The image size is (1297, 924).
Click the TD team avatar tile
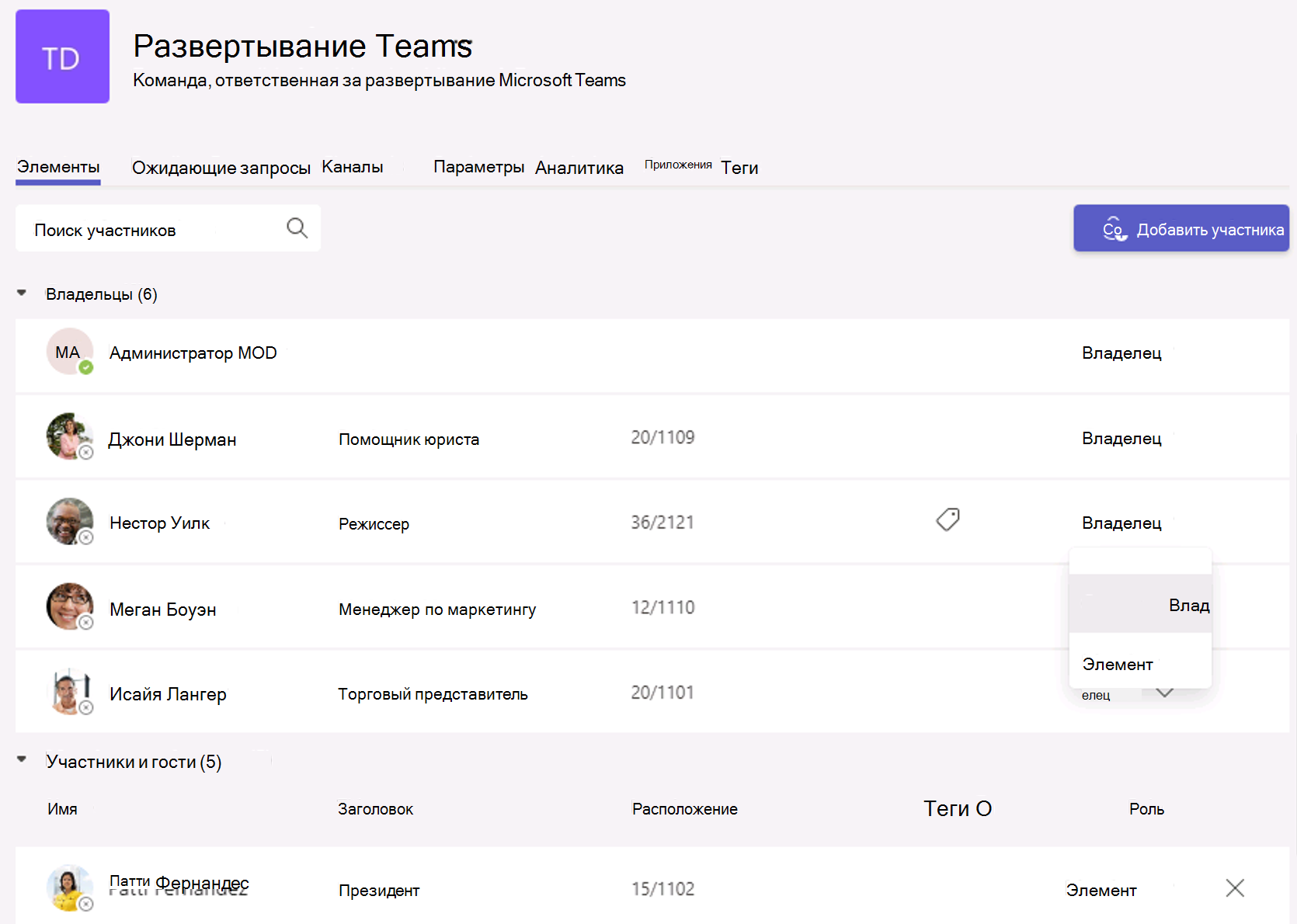click(x=62, y=57)
